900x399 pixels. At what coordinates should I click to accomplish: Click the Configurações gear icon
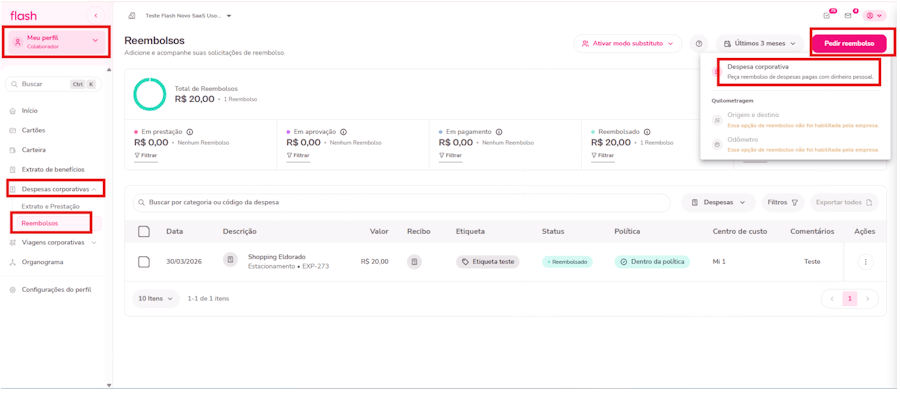[x=12, y=290]
